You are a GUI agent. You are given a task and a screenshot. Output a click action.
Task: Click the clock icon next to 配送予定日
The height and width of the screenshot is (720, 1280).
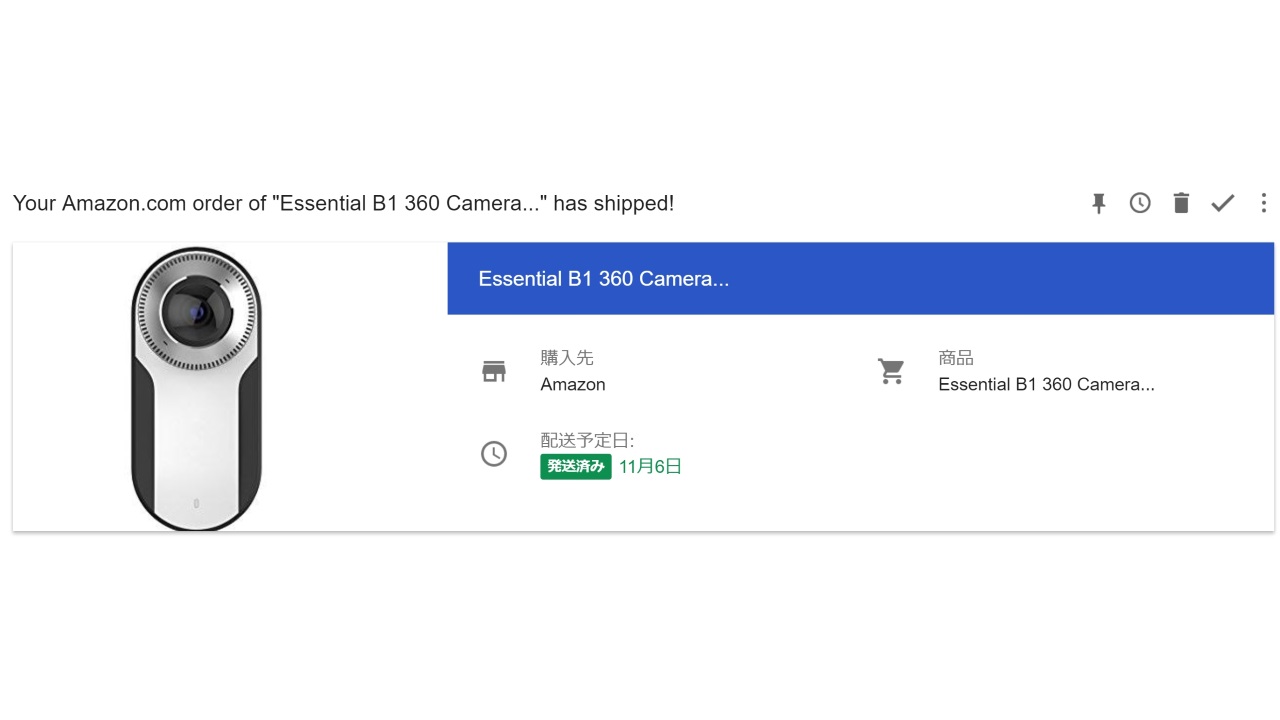494,454
